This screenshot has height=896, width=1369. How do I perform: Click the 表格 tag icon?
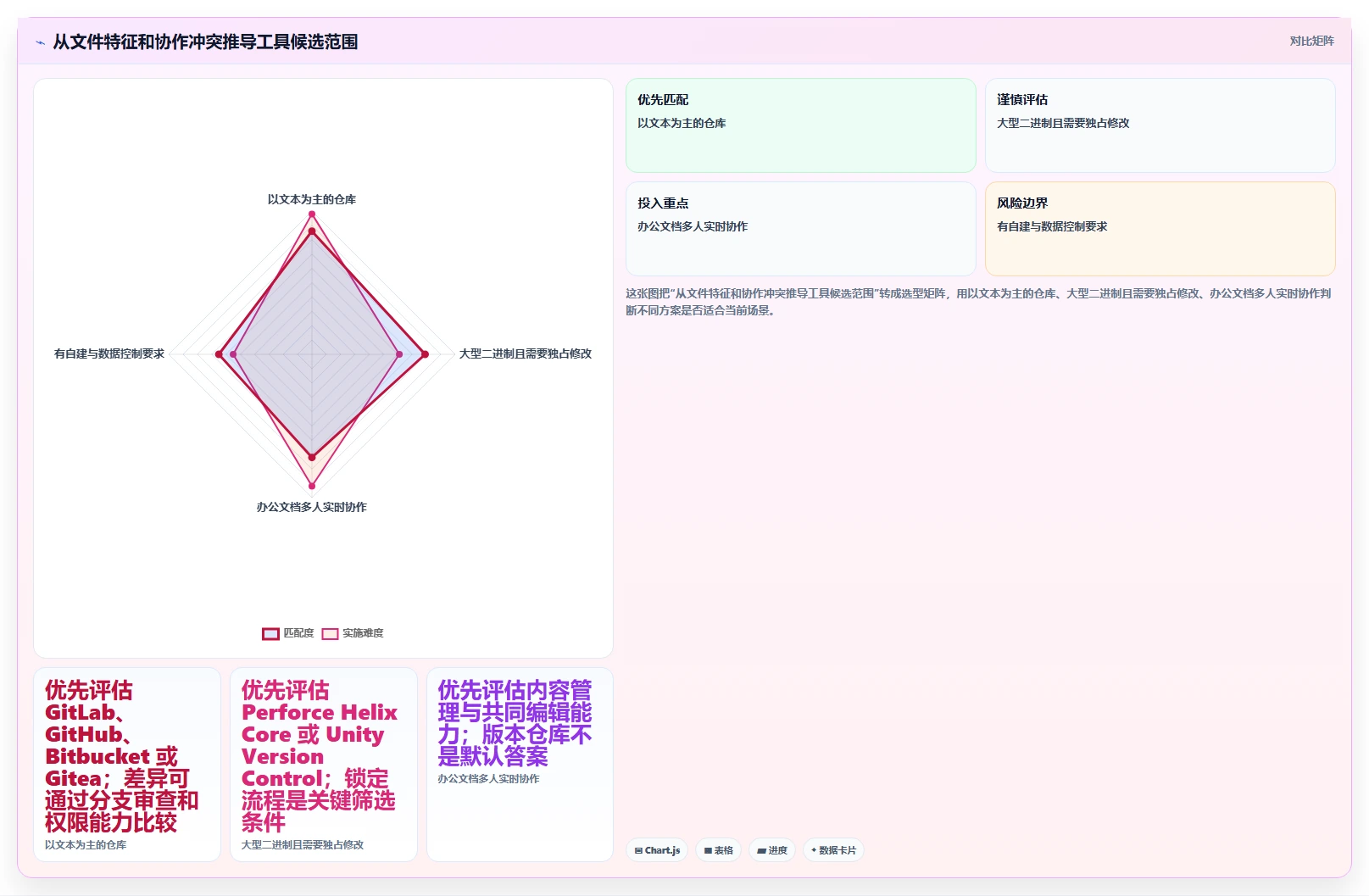(x=708, y=850)
